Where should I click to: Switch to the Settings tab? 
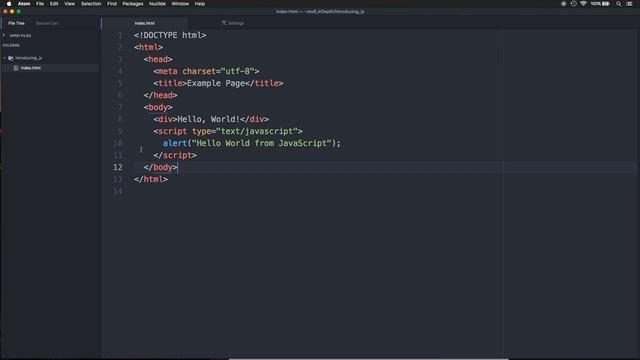click(233, 23)
